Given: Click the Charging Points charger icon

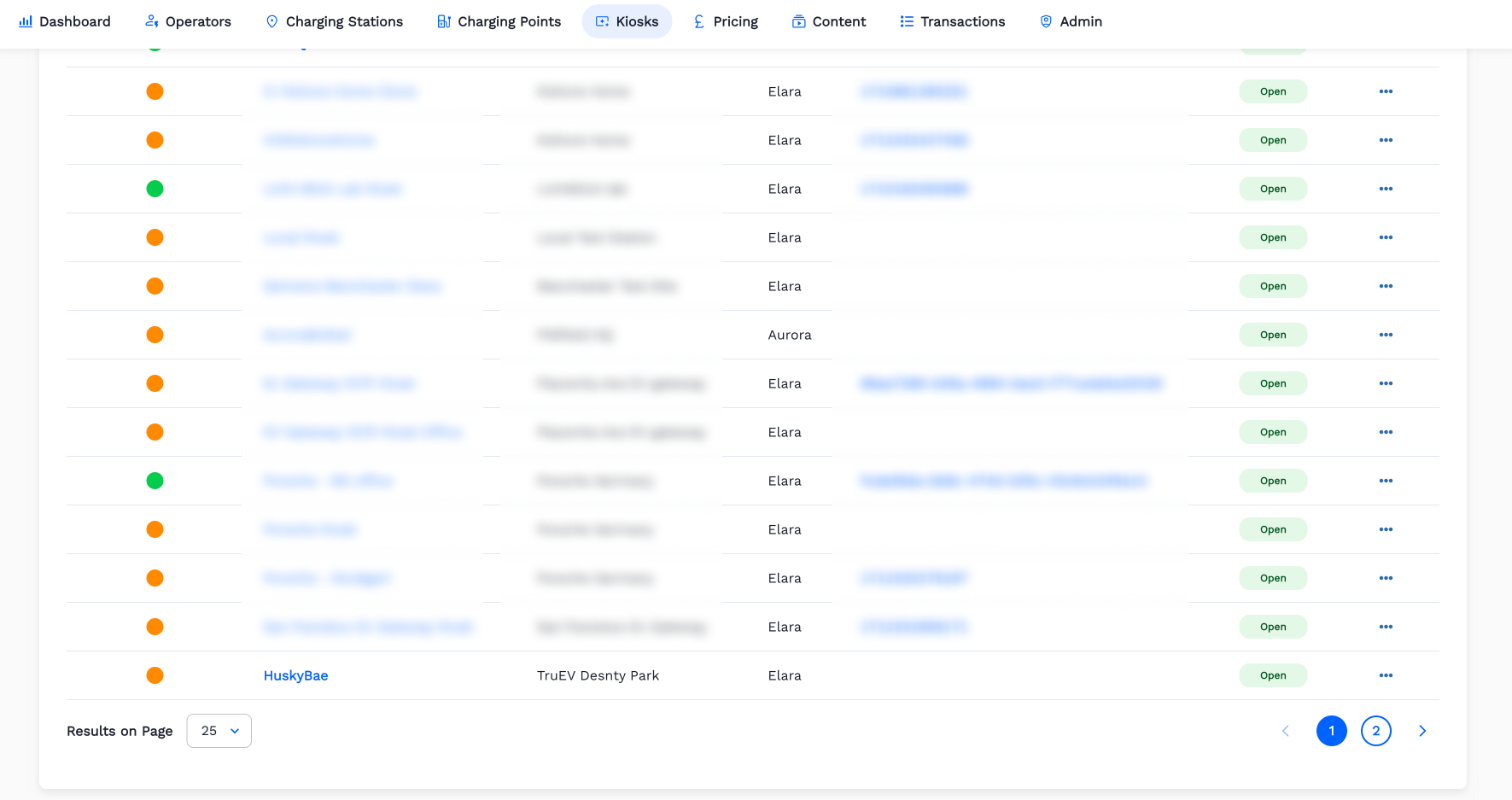Looking at the screenshot, I should (x=444, y=21).
